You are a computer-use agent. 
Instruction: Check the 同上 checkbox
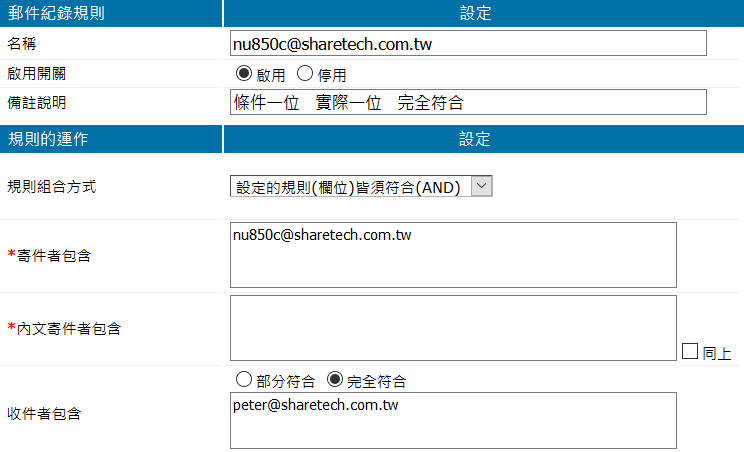pos(690,351)
